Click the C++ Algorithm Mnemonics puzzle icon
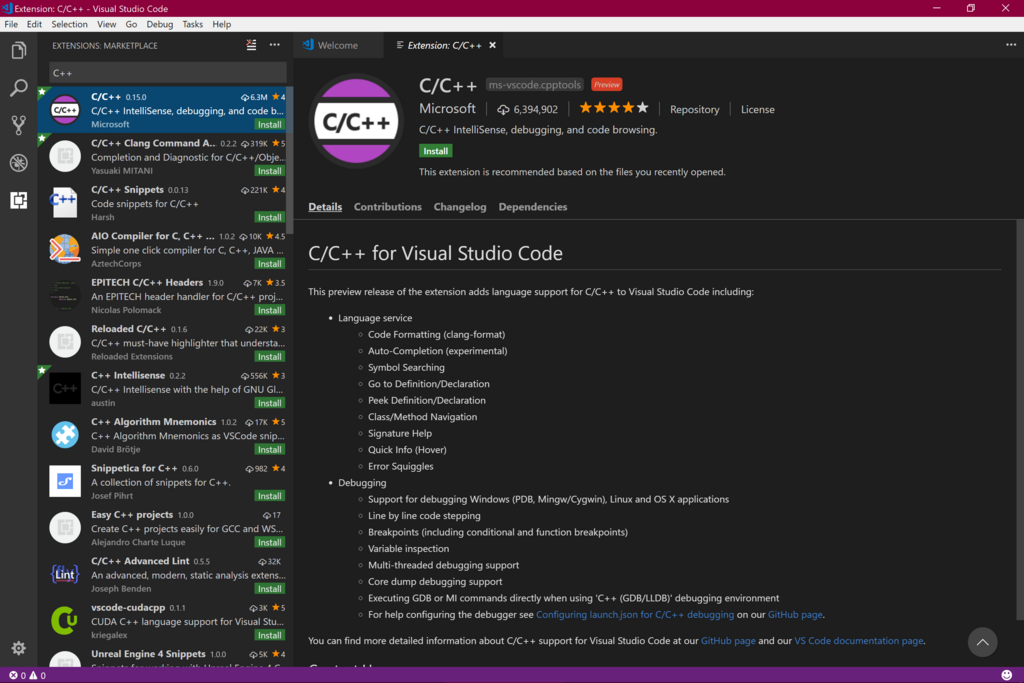 [x=65, y=435]
